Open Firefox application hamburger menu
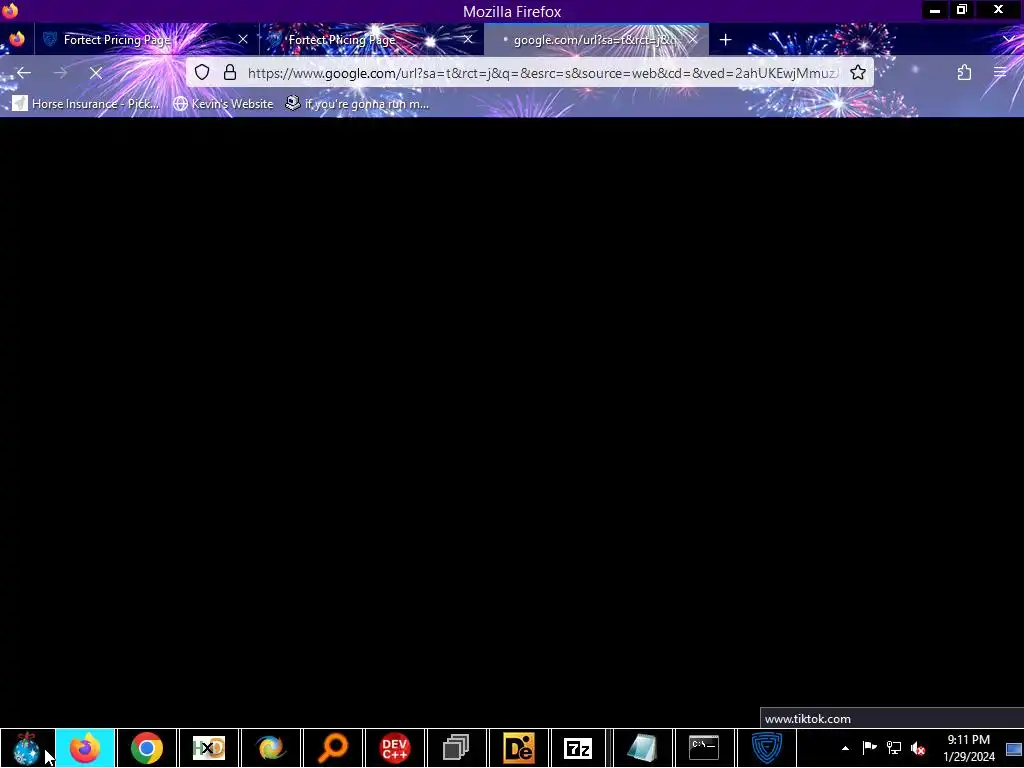The width and height of the screenshot is (1024, 768). coord(1000,72)
